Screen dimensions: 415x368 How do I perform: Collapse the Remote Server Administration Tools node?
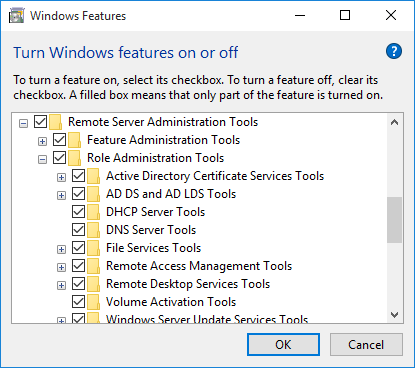(x=23, y=124)
